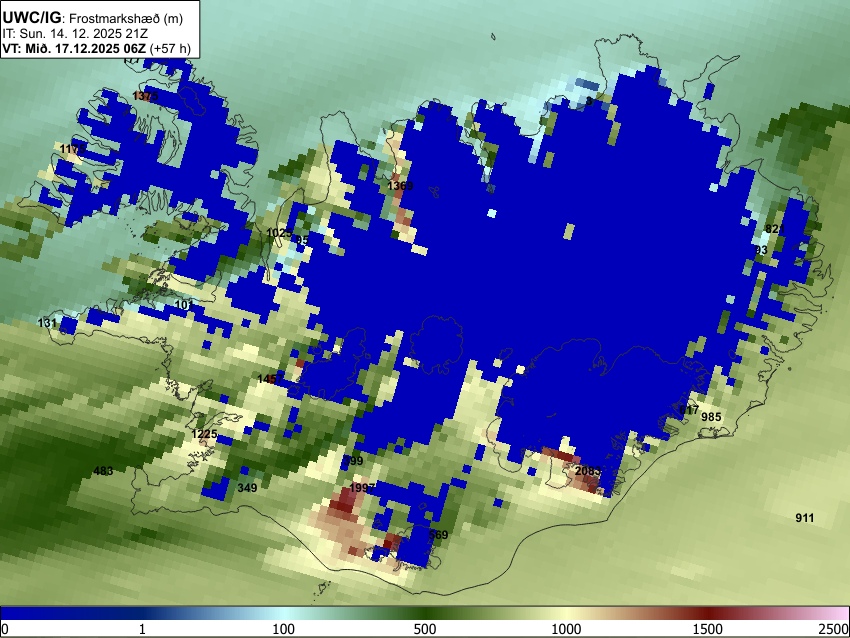Click the map value label '821'
Screen dimensions: 850x638
click(x=775, y=229)
